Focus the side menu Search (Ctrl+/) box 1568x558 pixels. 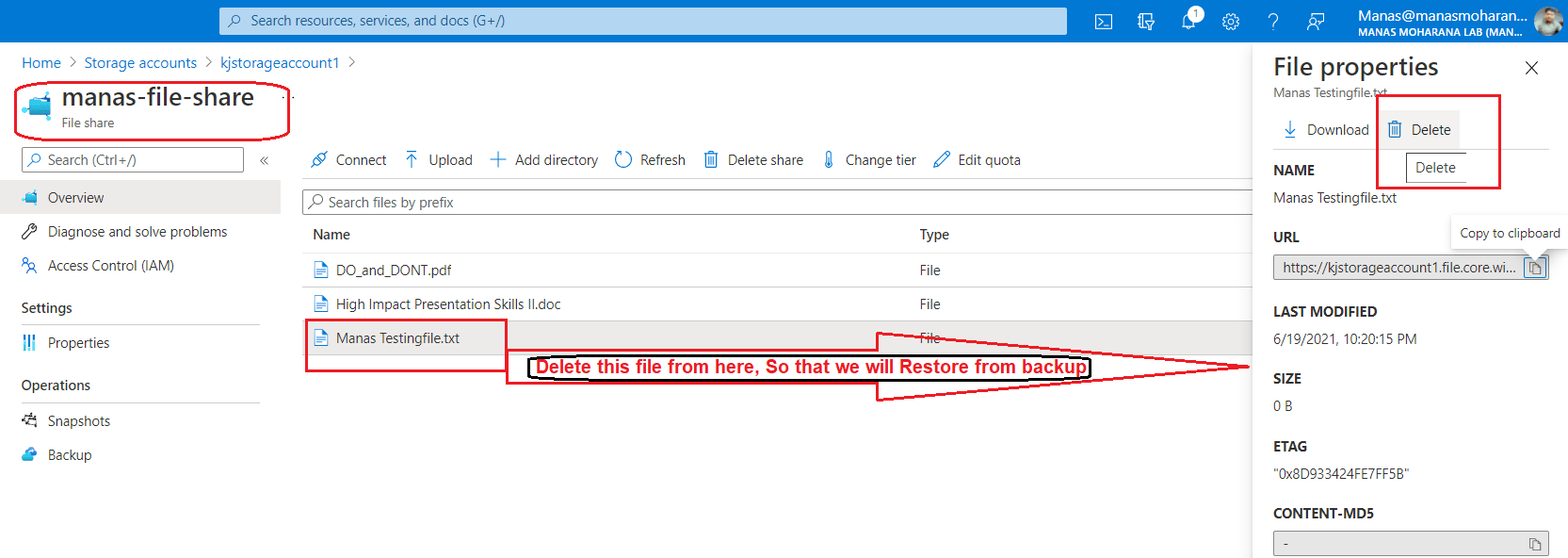coord(133,160)
